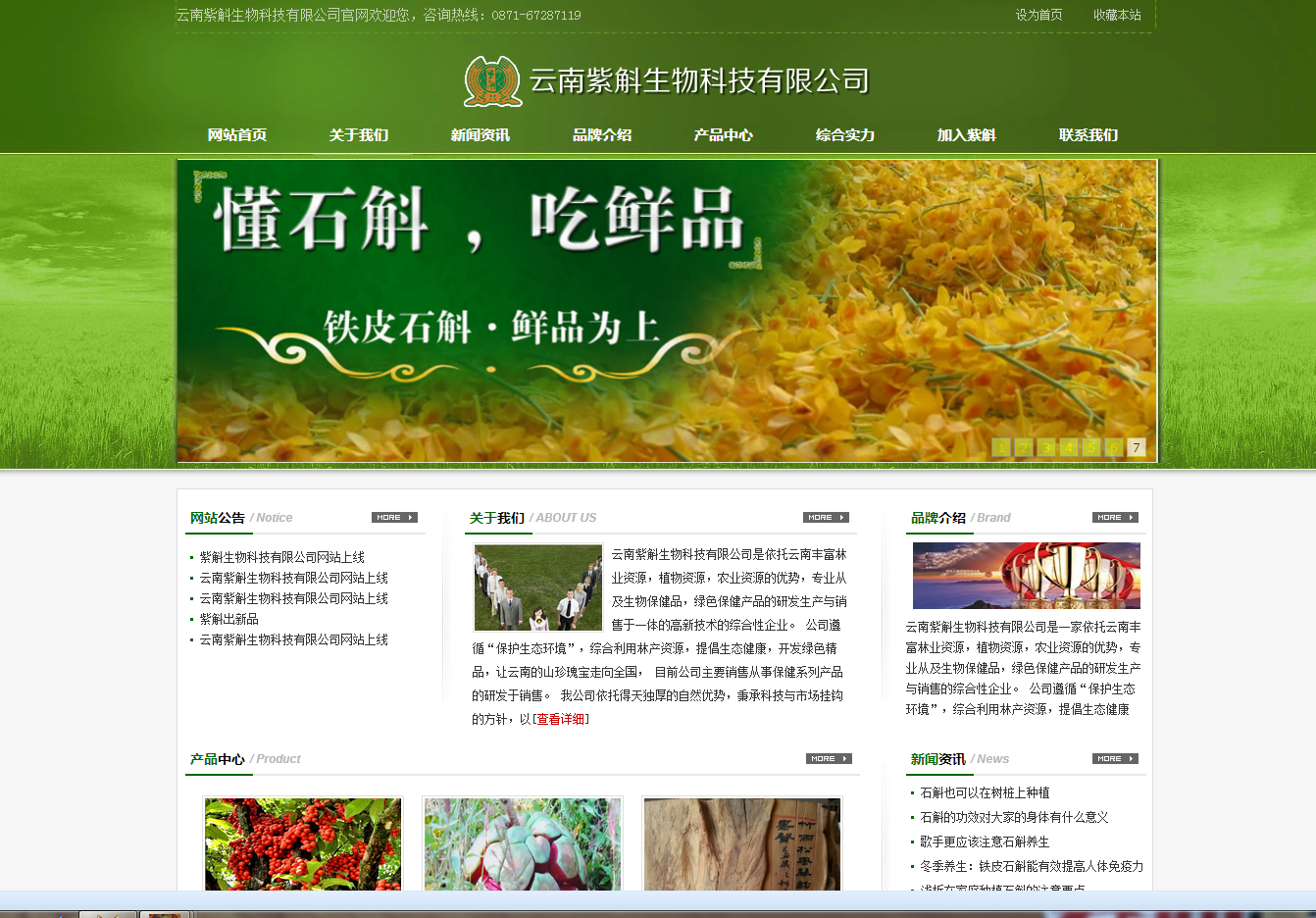Click the MORE arrow on the 新闻资讯 News panel

click(x=1115, y=758)
